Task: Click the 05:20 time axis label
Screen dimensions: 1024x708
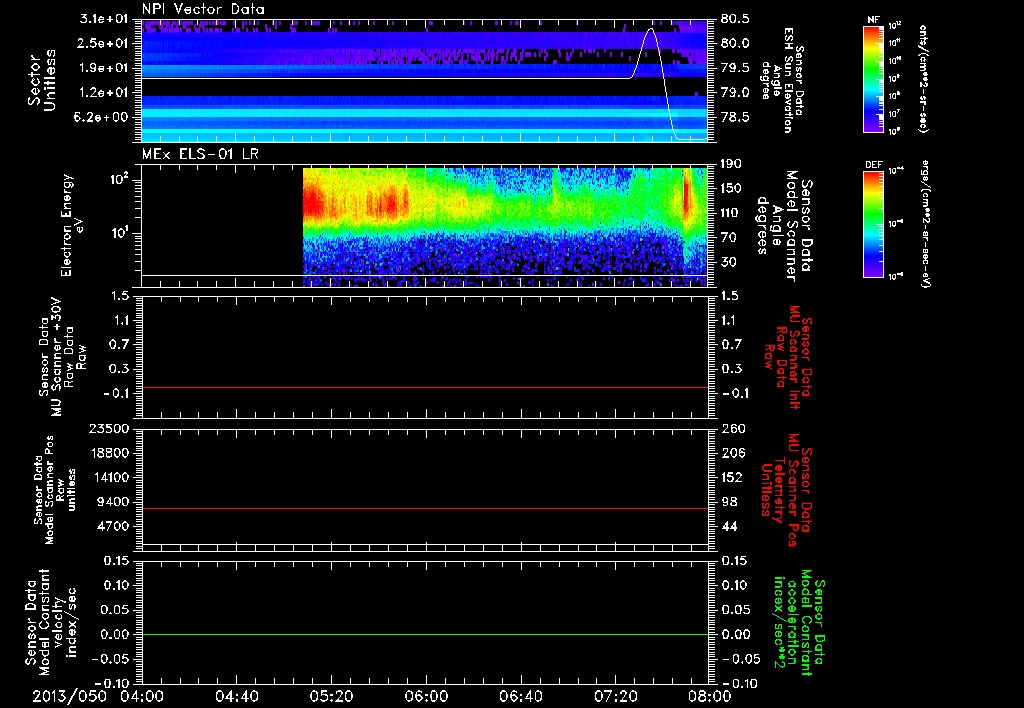Action: (331, 696)
